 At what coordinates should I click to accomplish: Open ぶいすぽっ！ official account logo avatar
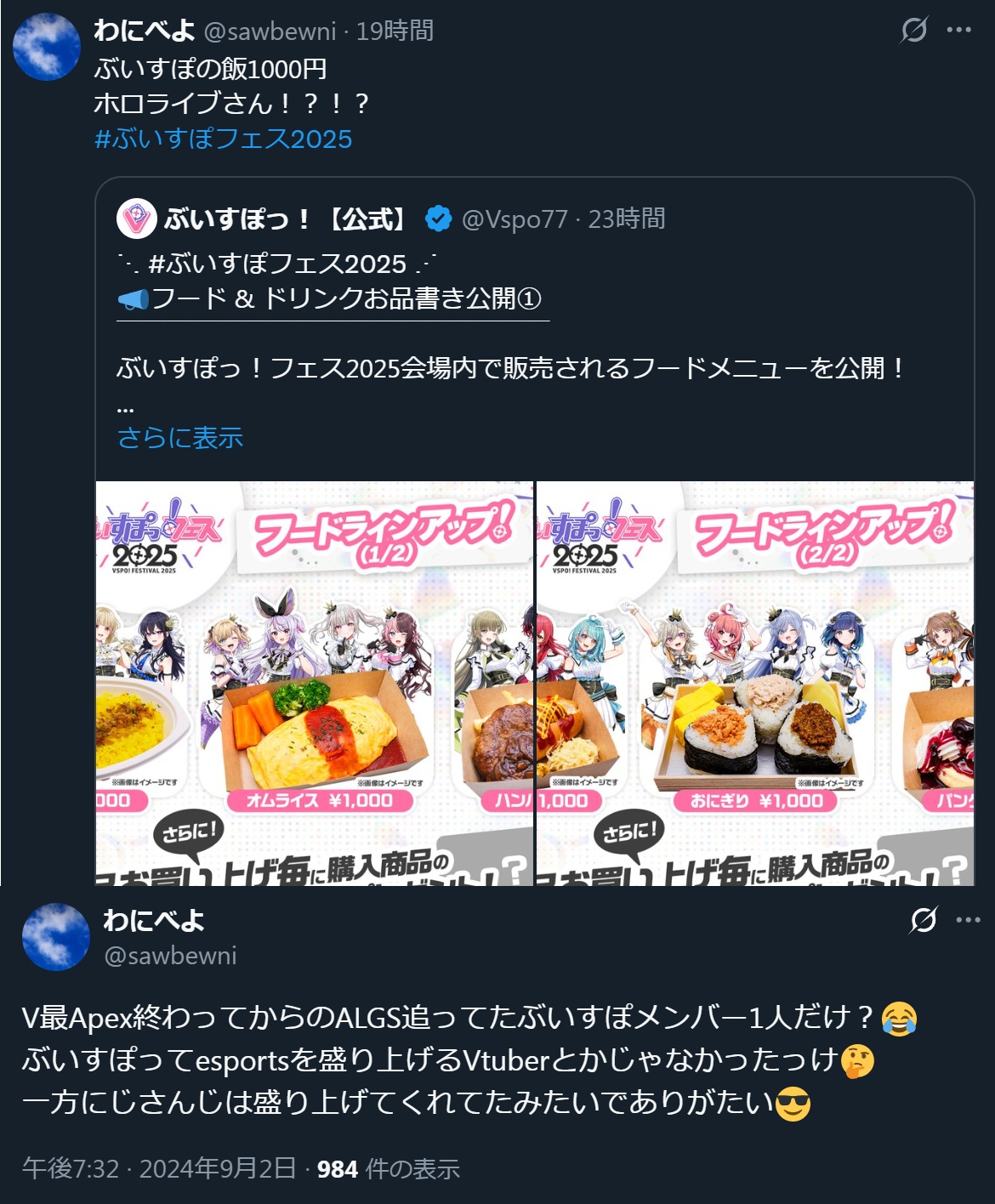(136, 219)
